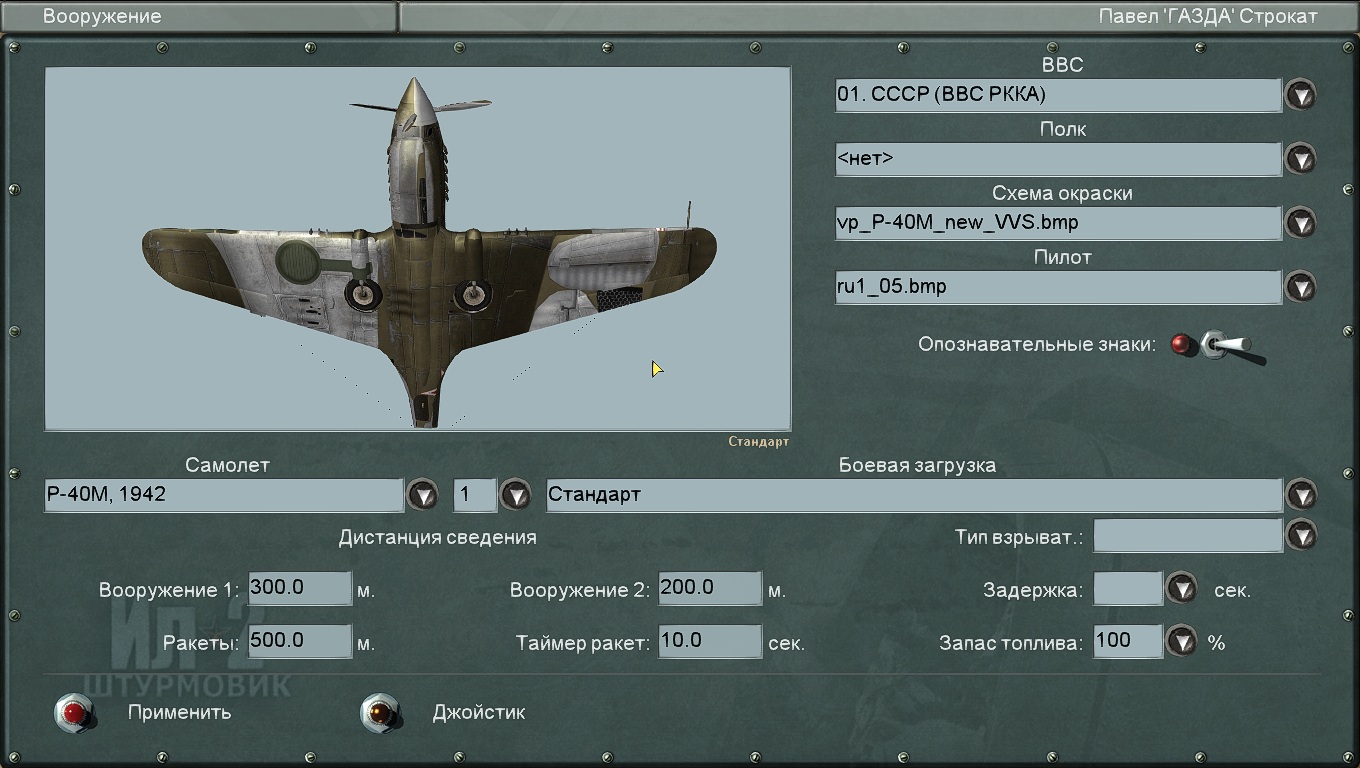Click the Ракеты distance field
This screenshot has height=768, width=1360.
coord(300,641)
